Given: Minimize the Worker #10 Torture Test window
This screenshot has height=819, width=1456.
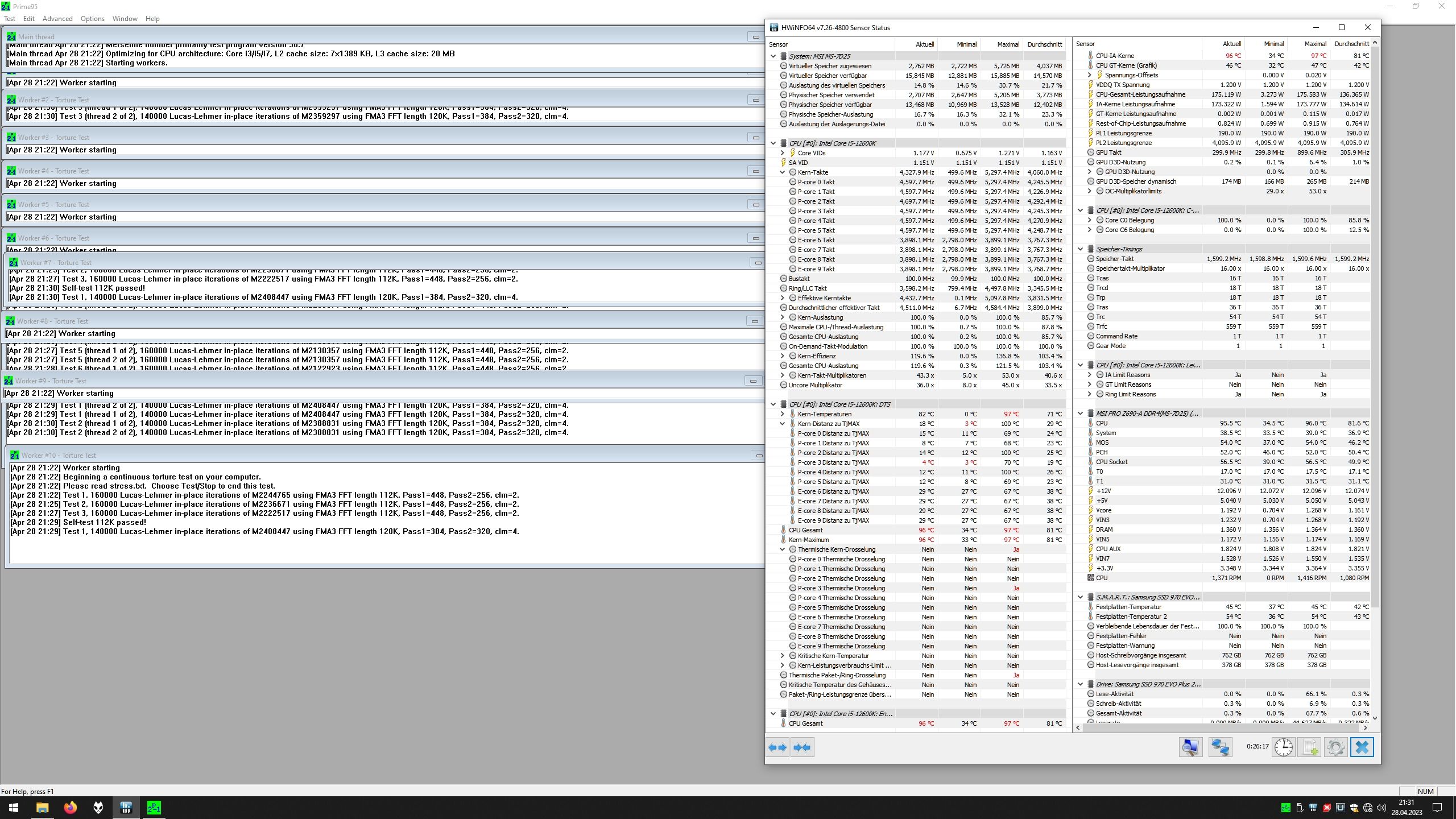Looking at the screenshot, I should (759, 456).
